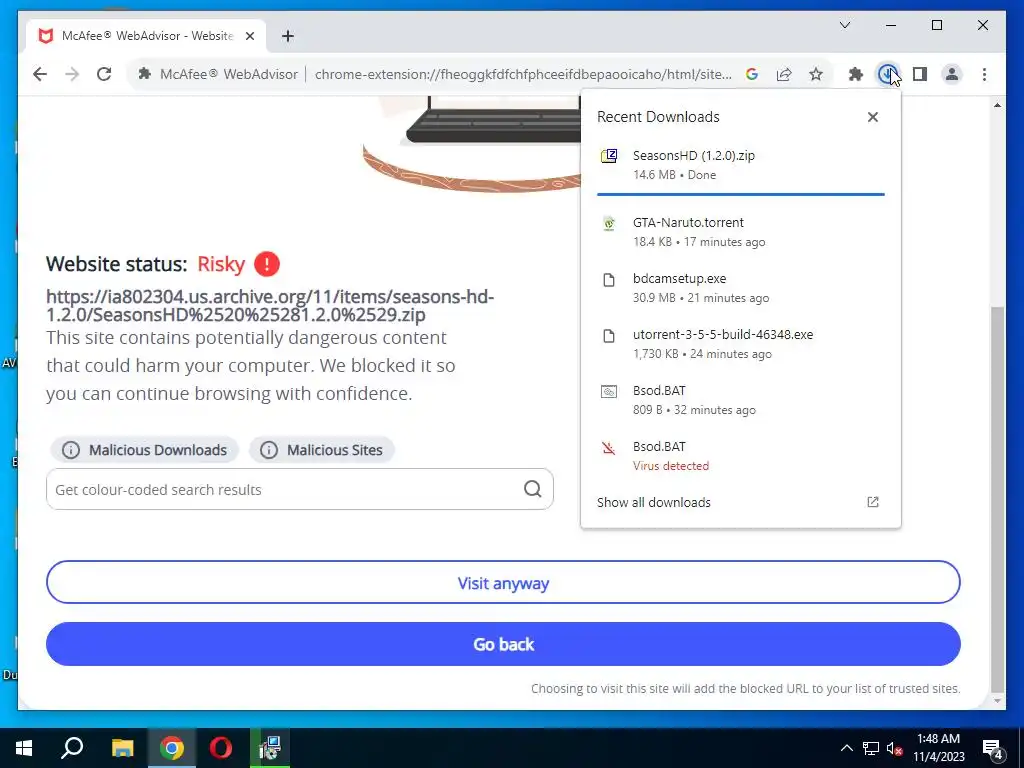Show hidden system tray icons
Image resolution: width=1024 pixels, height=768 pixels.
pos(846,748)
